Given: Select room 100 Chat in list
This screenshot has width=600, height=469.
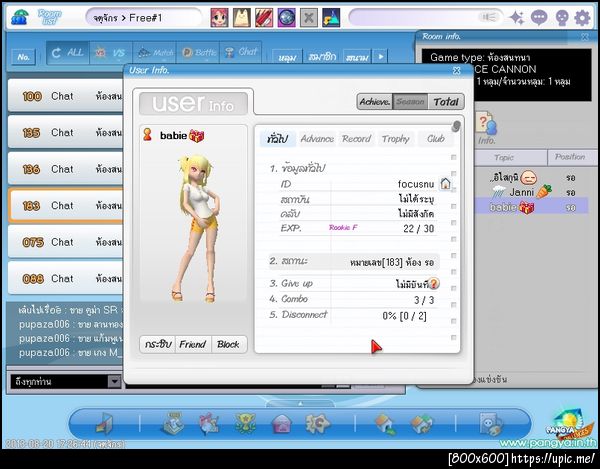Looking at the screenshot, I should (x=65, y=96).
